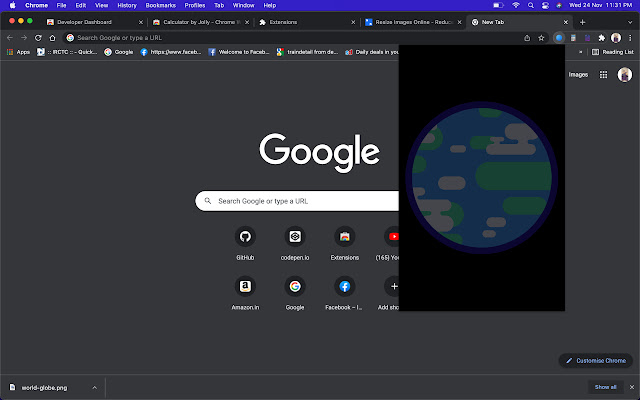Open the IRCTC bookmark

point(67,52)
